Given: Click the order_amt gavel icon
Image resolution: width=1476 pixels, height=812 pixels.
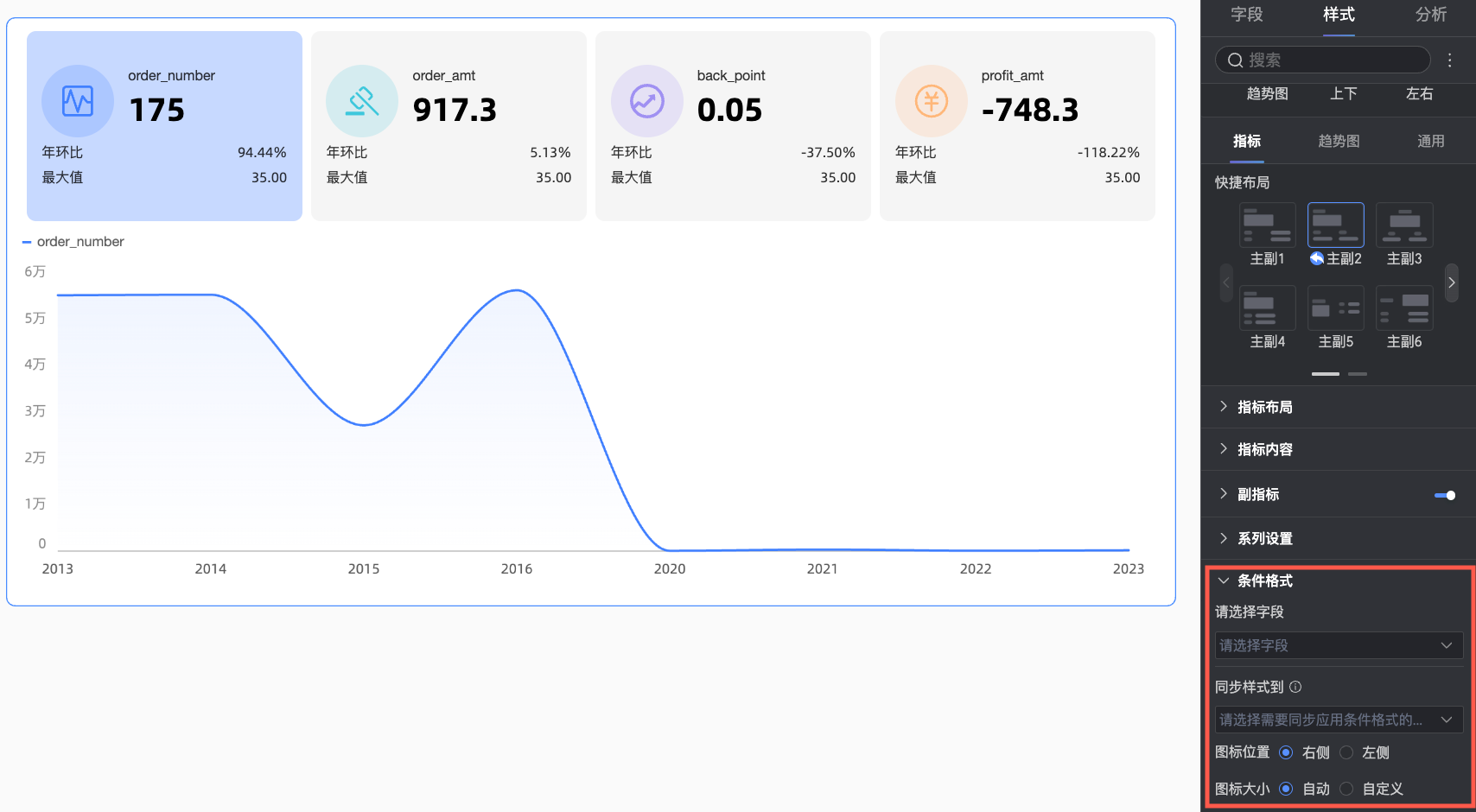Looking at the screenshot, I should click(362, 101).
